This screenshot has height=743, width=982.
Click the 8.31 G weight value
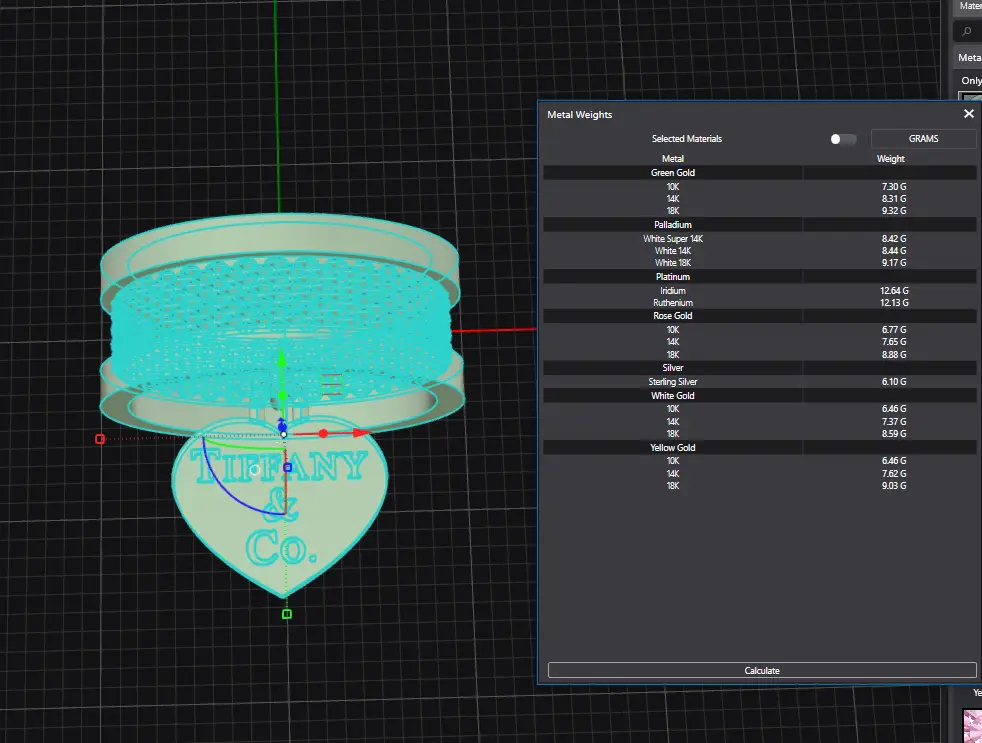(894, 199)
